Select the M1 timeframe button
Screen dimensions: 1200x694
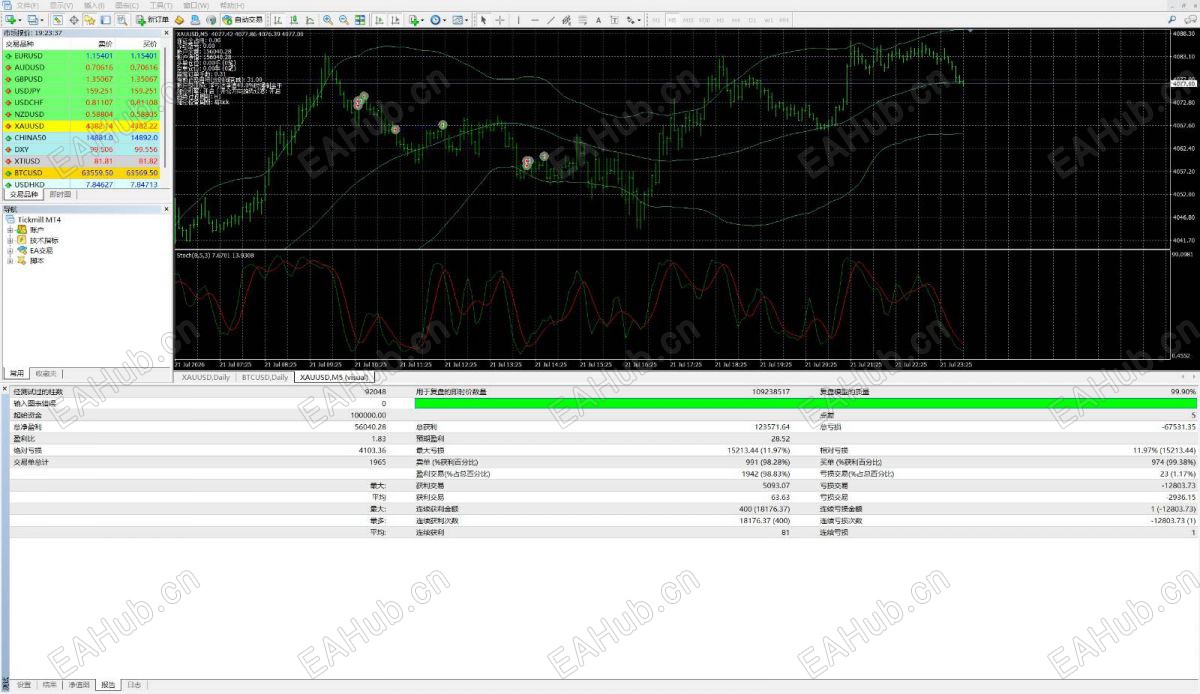(x=656, y=20)
